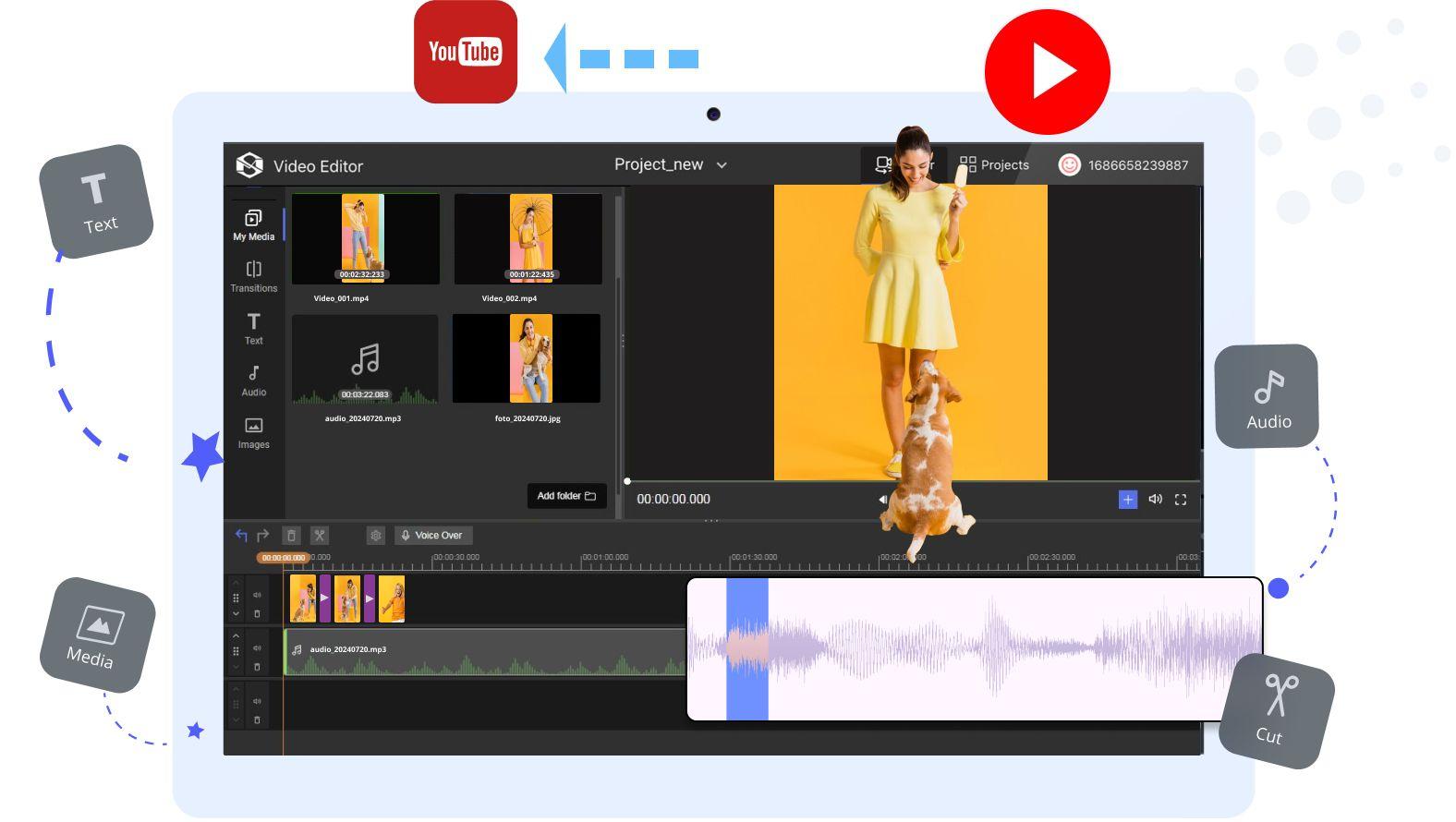
Task: Select the foto_20240720.jpg thumbnail
Action: 527,358
